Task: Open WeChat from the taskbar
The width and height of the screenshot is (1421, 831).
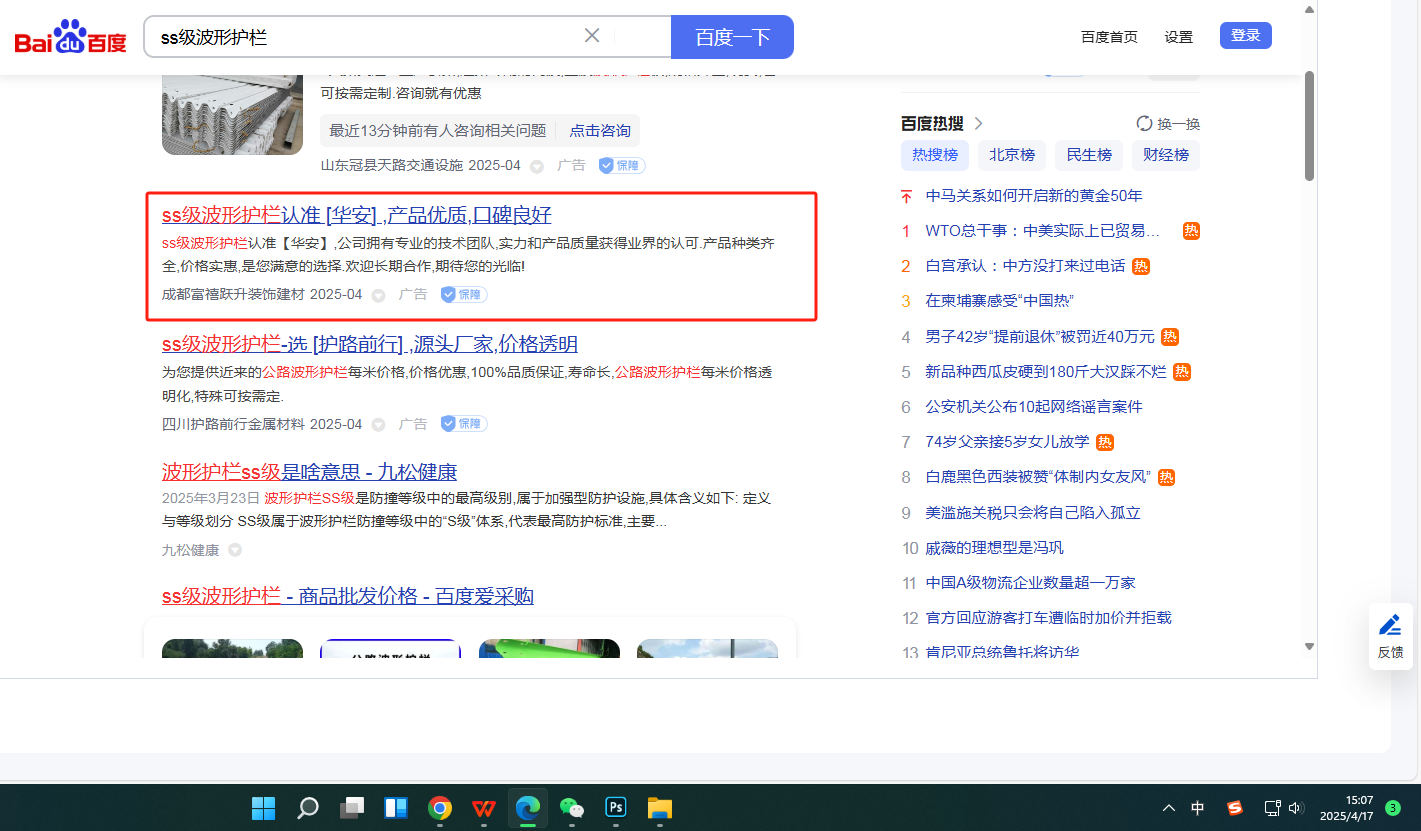Action: [571, 807]
